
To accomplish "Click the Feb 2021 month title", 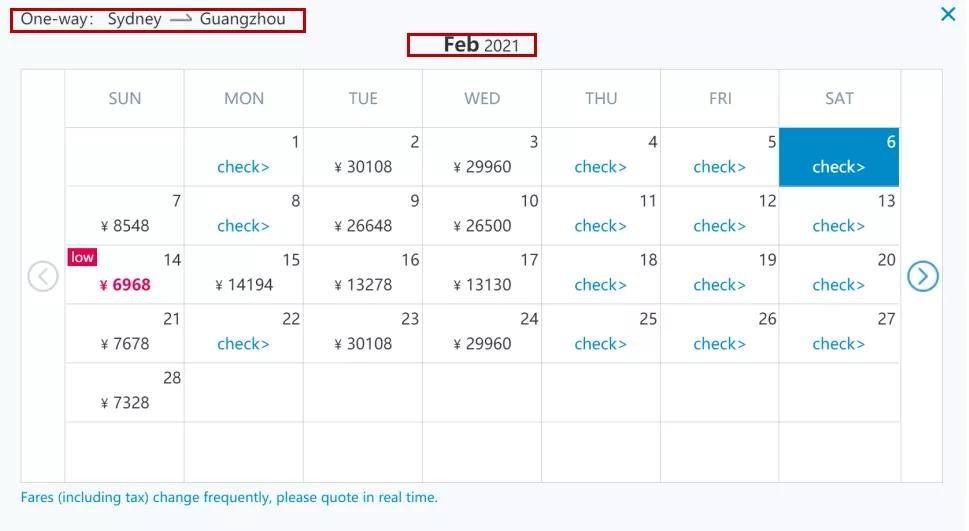I will (x=481, y=45).
